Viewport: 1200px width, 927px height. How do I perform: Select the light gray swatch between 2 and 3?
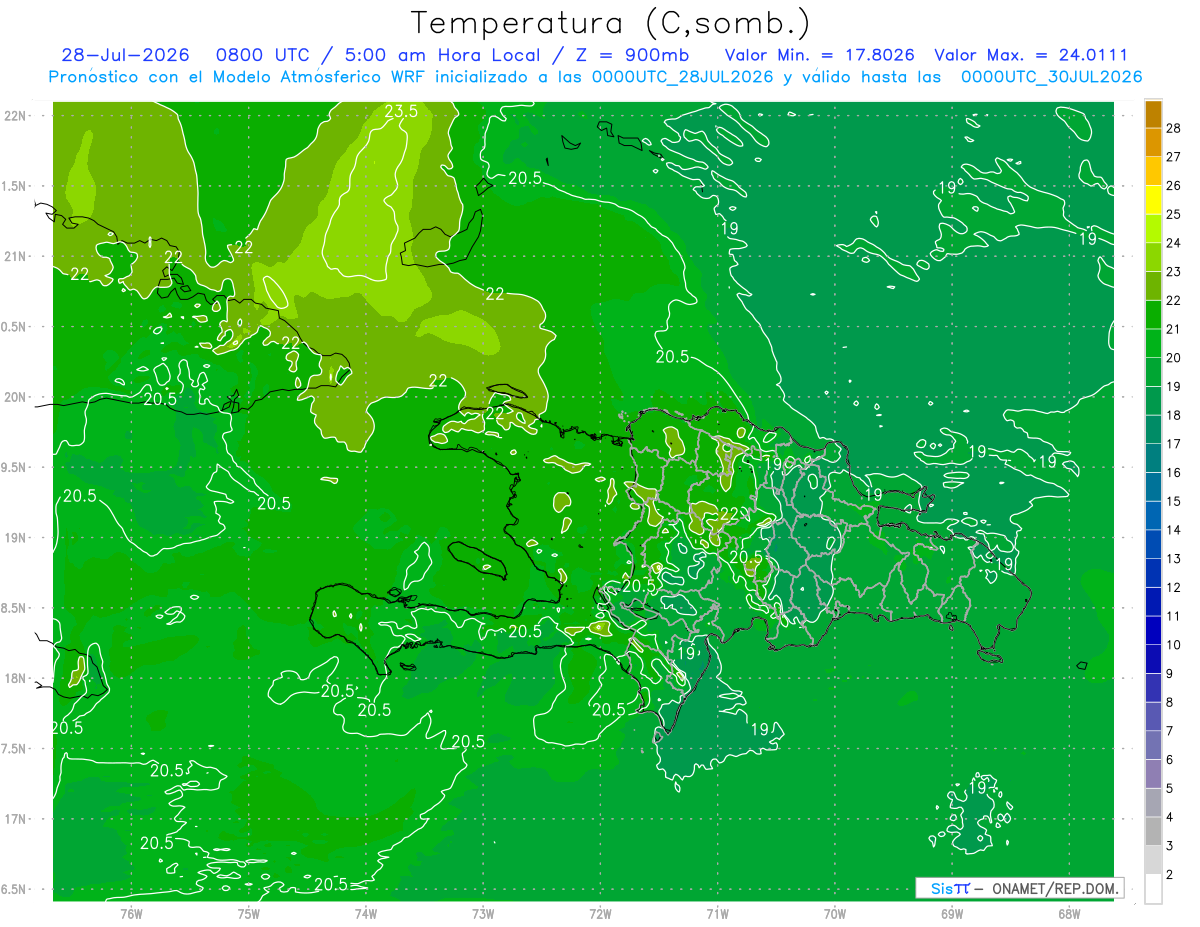coord(1153,860)
